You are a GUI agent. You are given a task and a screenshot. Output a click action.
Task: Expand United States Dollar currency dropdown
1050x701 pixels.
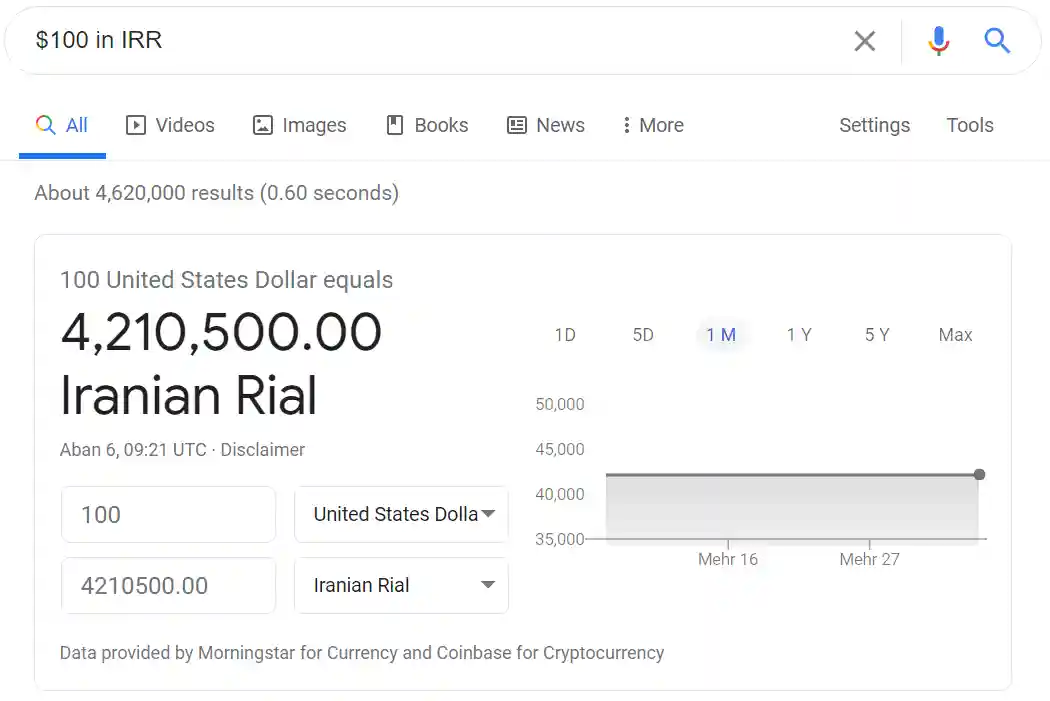[x=401, y=514]
